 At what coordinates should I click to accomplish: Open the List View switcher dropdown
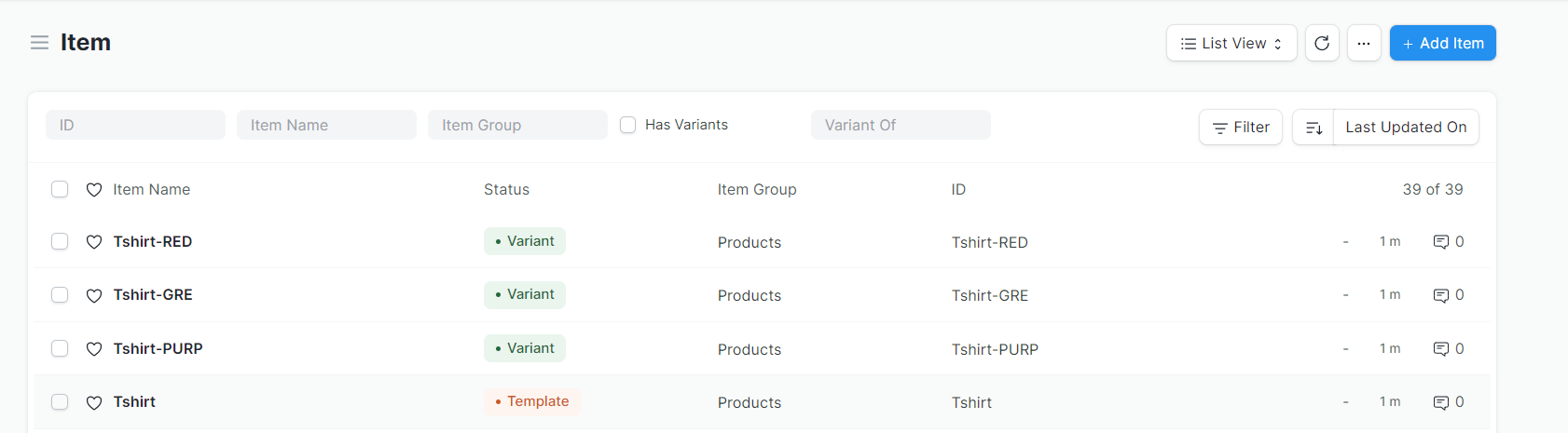1231,43
